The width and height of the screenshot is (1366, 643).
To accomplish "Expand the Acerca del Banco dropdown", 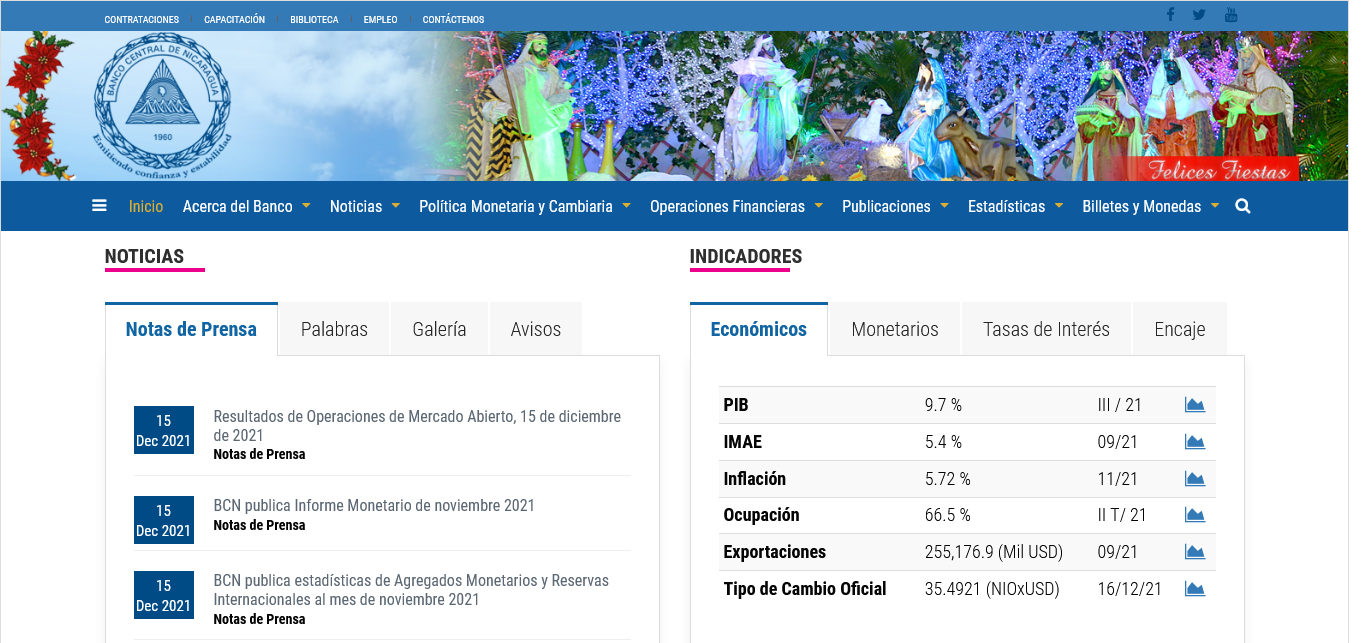I will click(246, 206).
